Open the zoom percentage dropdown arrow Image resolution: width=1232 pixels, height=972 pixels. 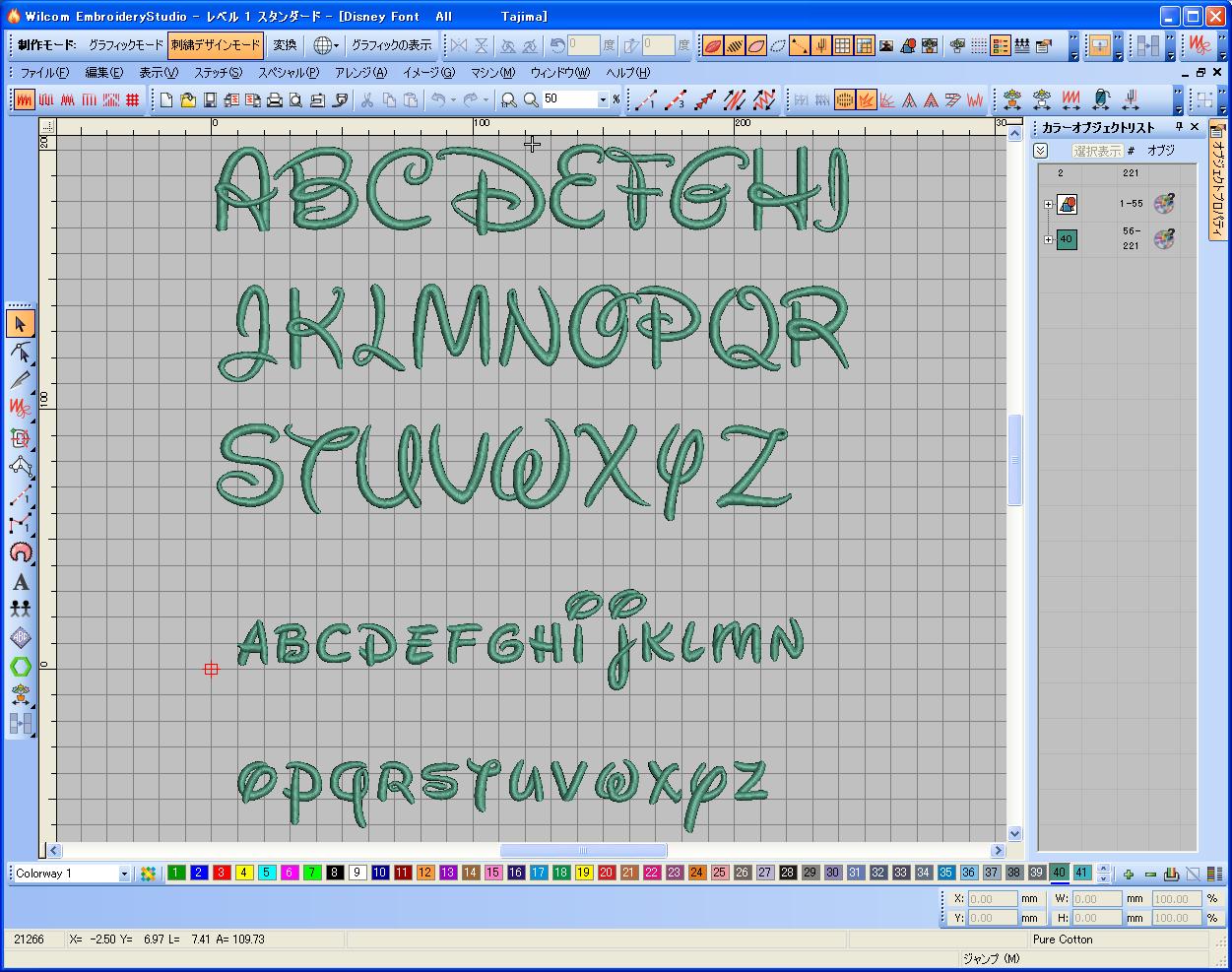[x=603, y=99]
